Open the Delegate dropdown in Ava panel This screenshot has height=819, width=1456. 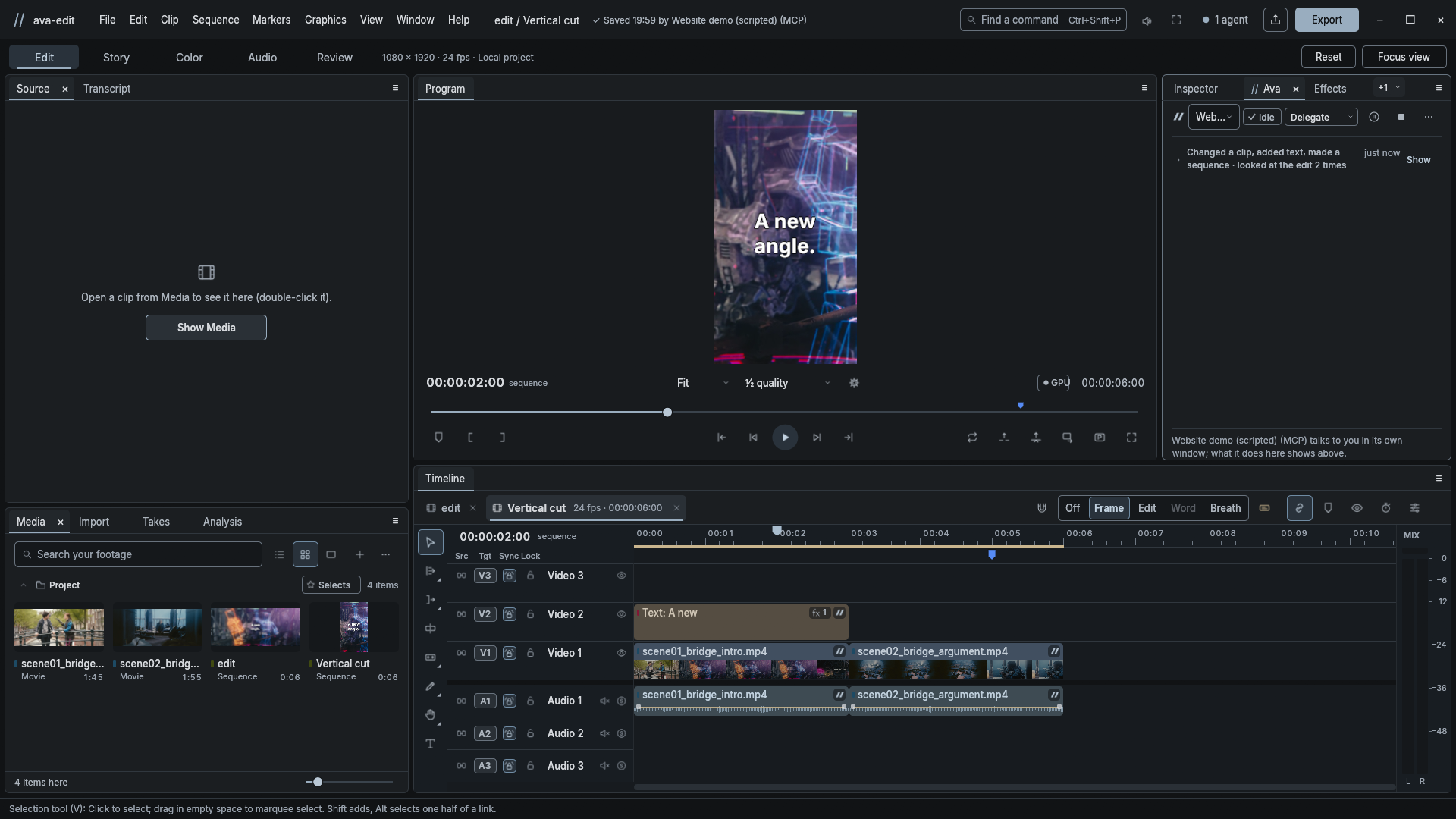(x=1321, y=117)
